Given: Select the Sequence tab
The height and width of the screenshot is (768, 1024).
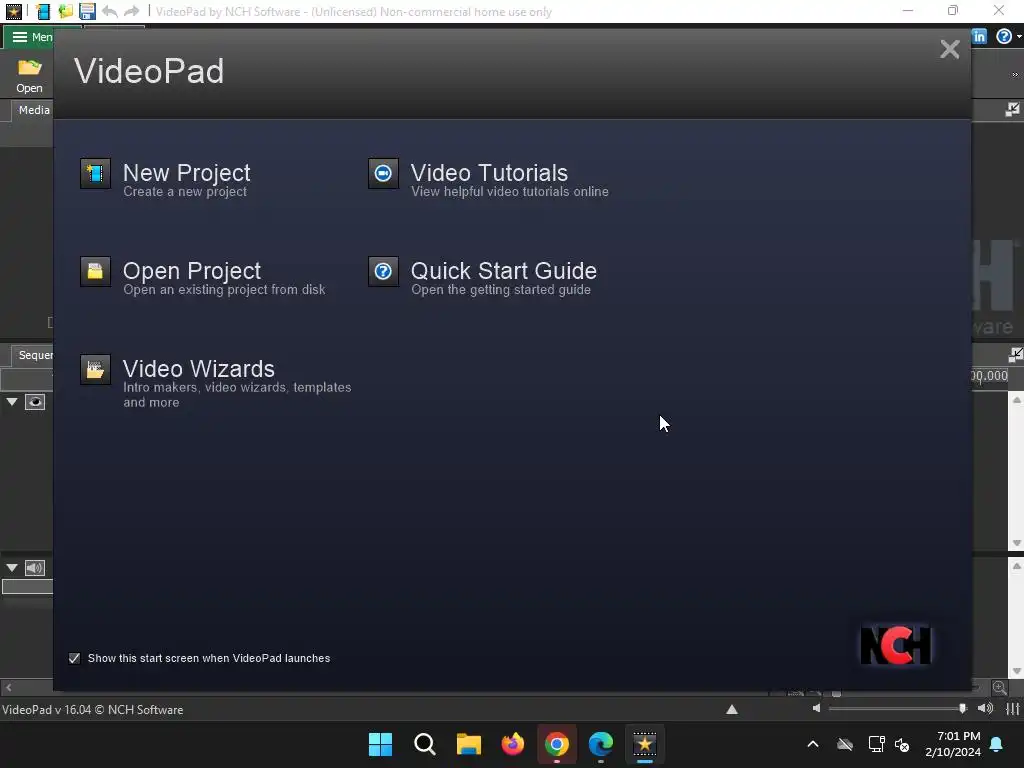Looking at the screenshot, I should [33, 355].
